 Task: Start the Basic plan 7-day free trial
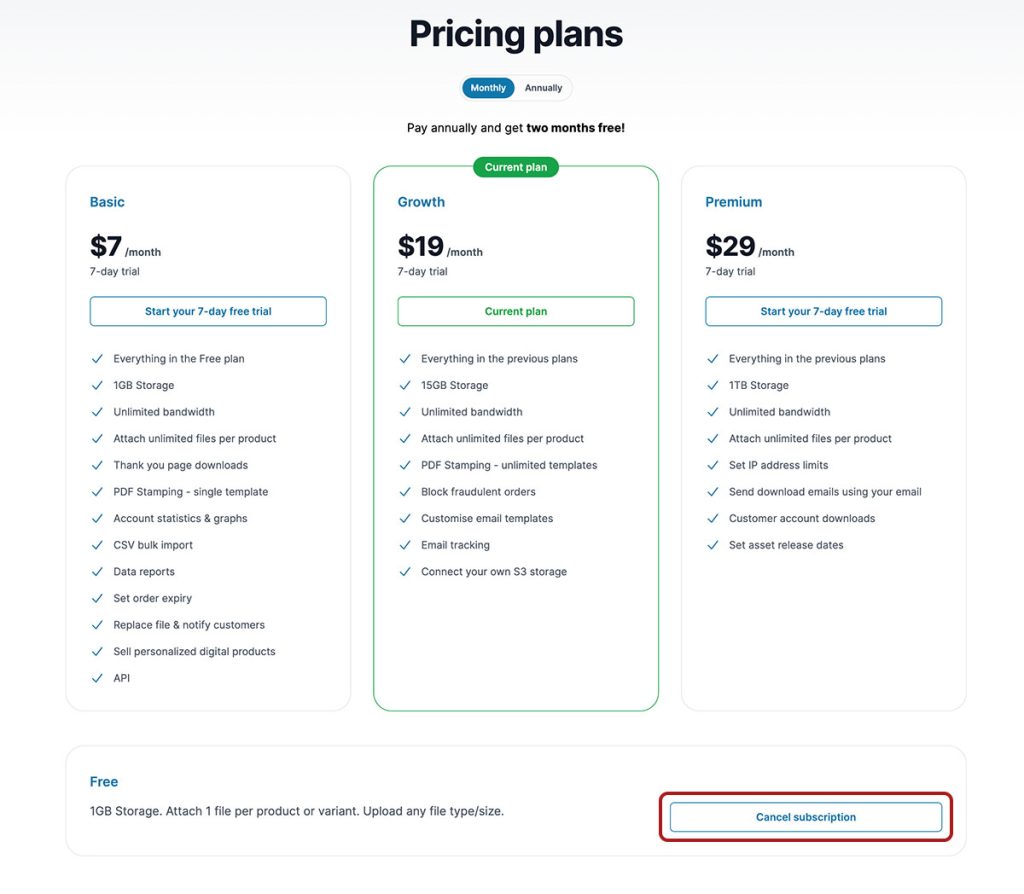pyautogui.click(x=208, y=311)
